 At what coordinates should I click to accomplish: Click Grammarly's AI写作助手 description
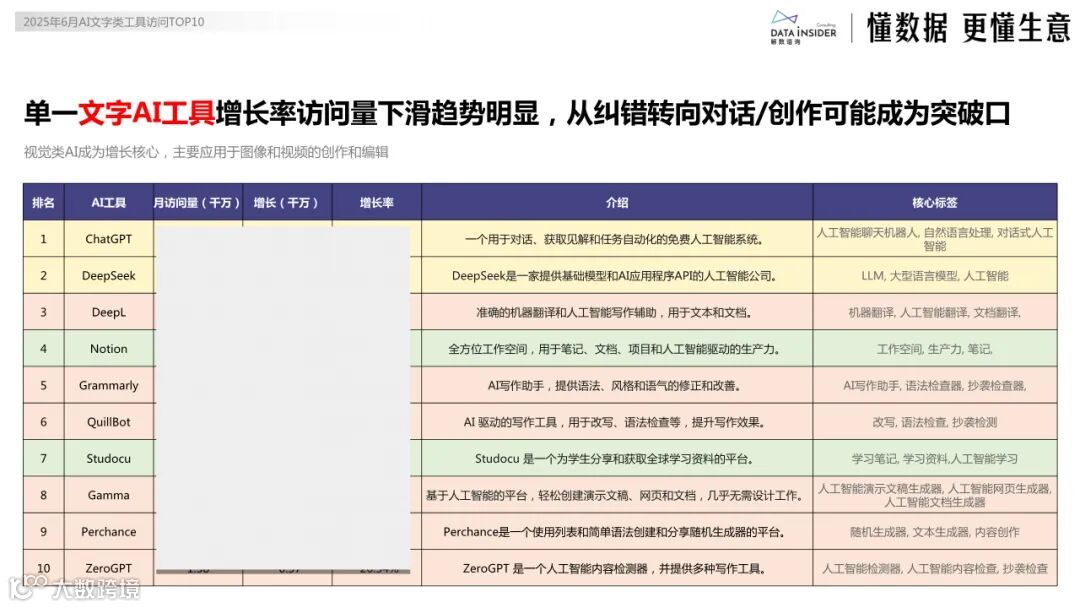click(614, 386)
